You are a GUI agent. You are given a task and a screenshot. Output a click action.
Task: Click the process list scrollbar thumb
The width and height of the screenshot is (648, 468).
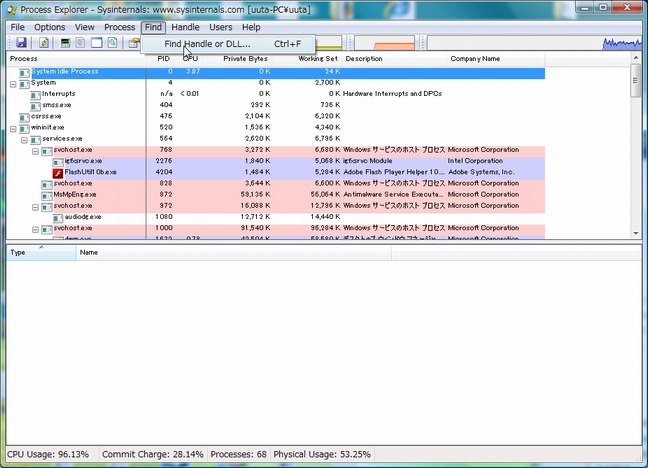pyautogui.click(x=636, y=81)
